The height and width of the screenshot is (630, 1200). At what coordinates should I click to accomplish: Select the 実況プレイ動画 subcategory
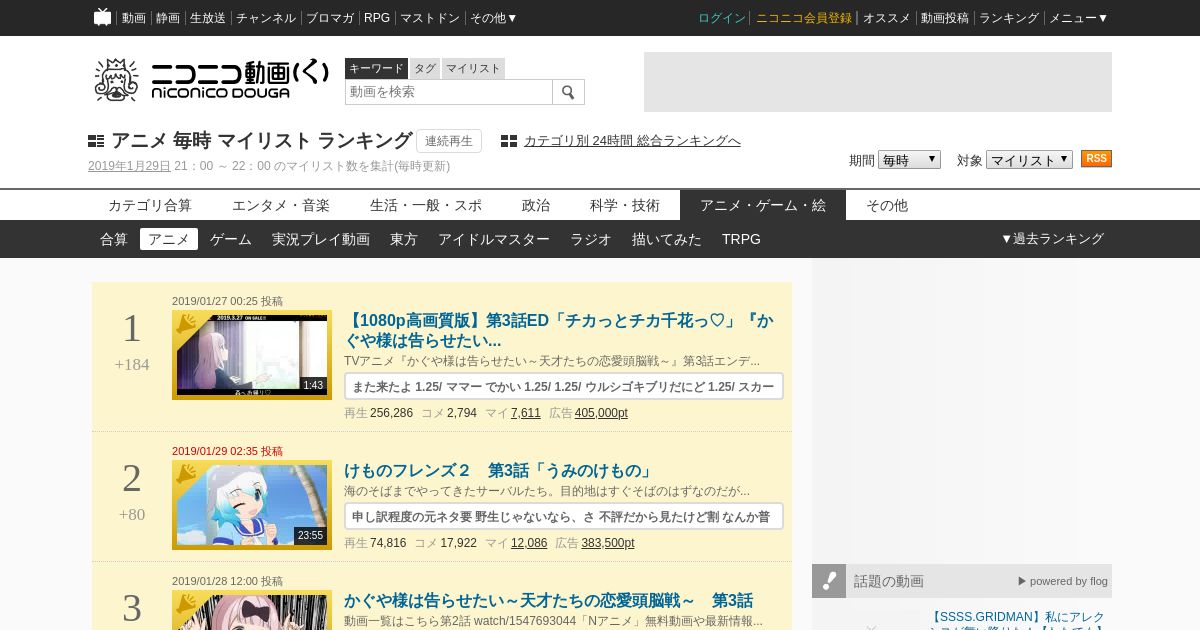pyautogui.click(x=321, y=239)
